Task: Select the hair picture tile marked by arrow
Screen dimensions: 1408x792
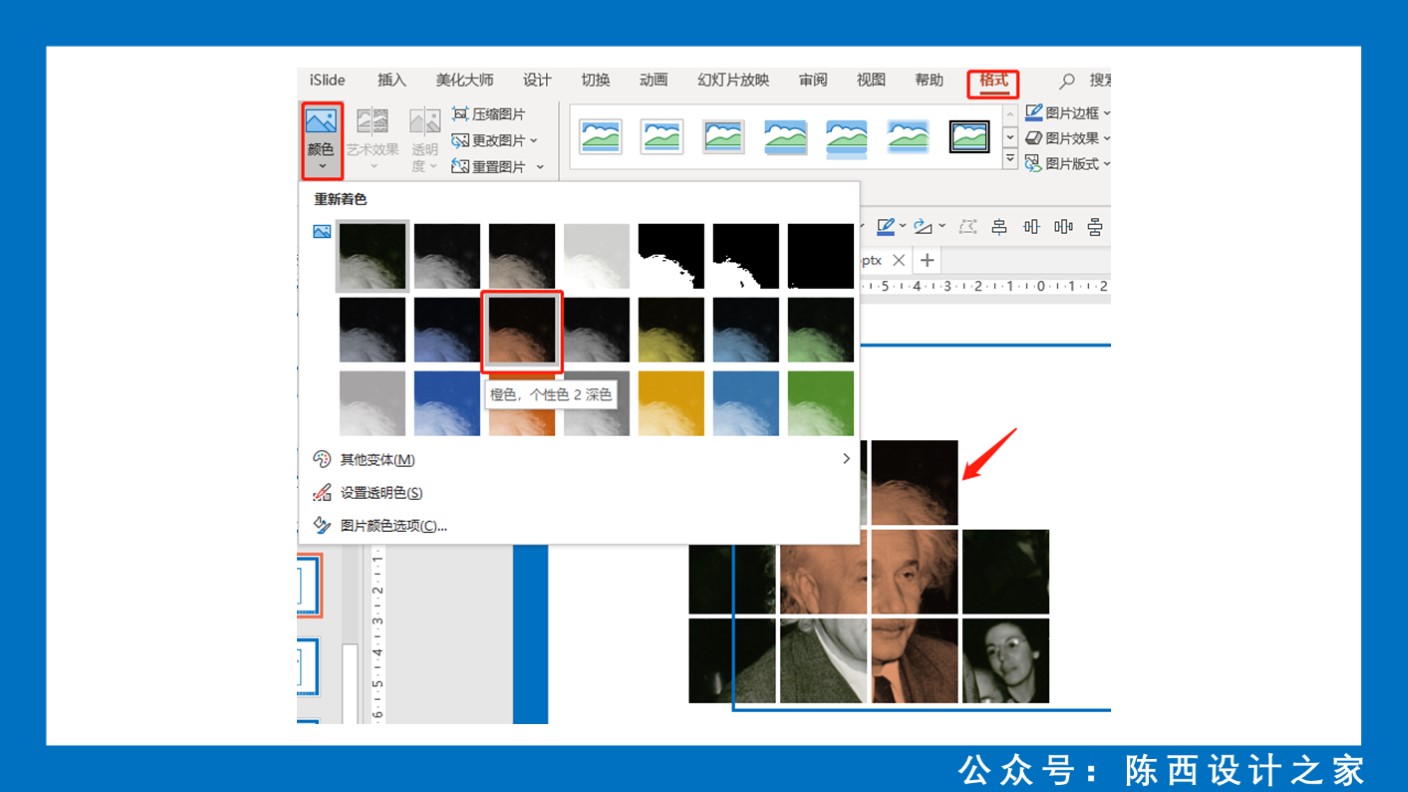Action: (914, 483)
